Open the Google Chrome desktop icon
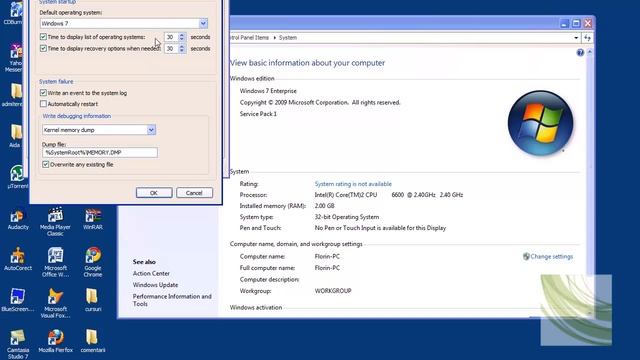Screen dimensions: 640x360 tap(93, 262)
